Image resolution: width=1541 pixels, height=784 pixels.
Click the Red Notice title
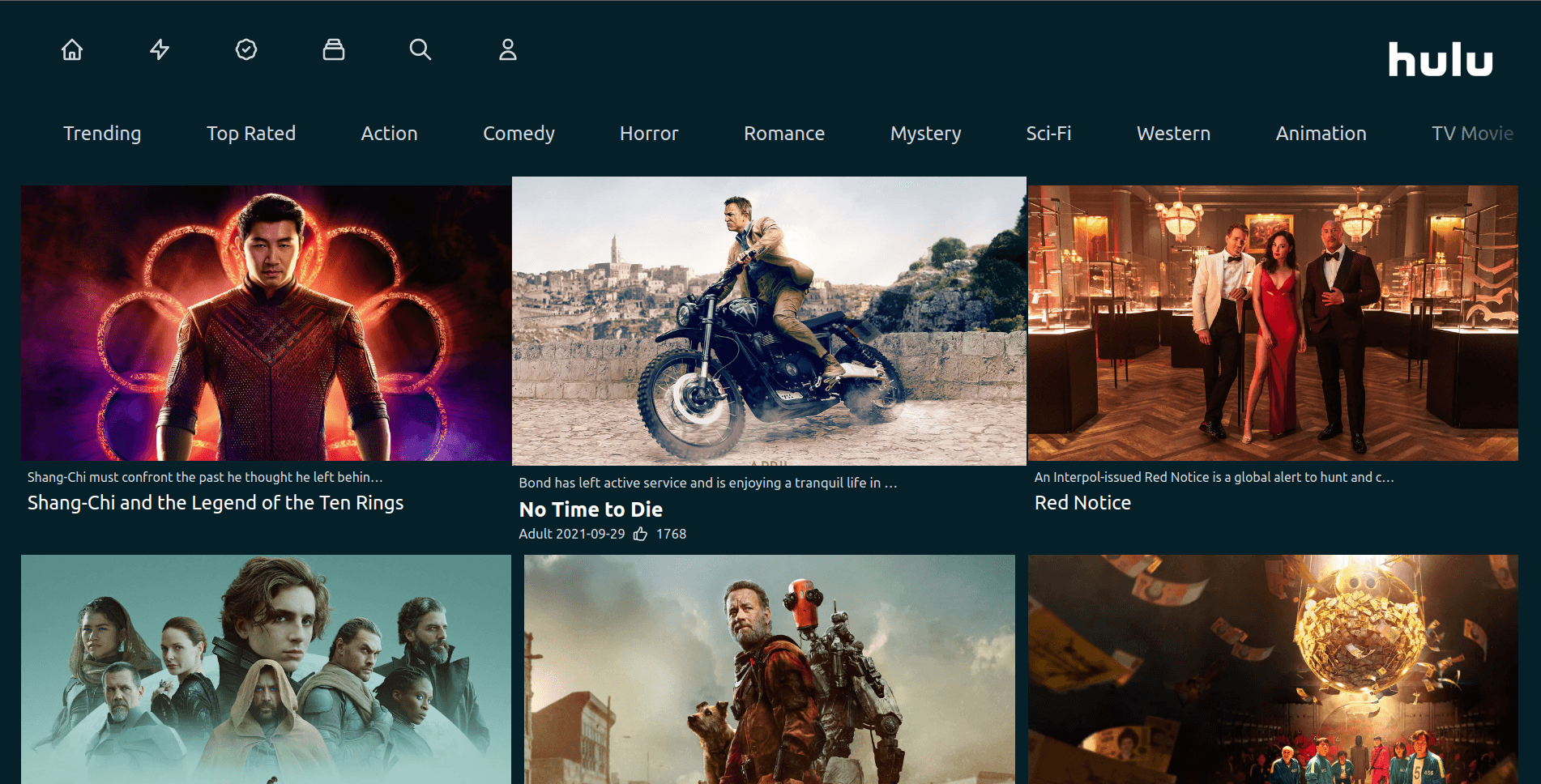point(1082,503)
